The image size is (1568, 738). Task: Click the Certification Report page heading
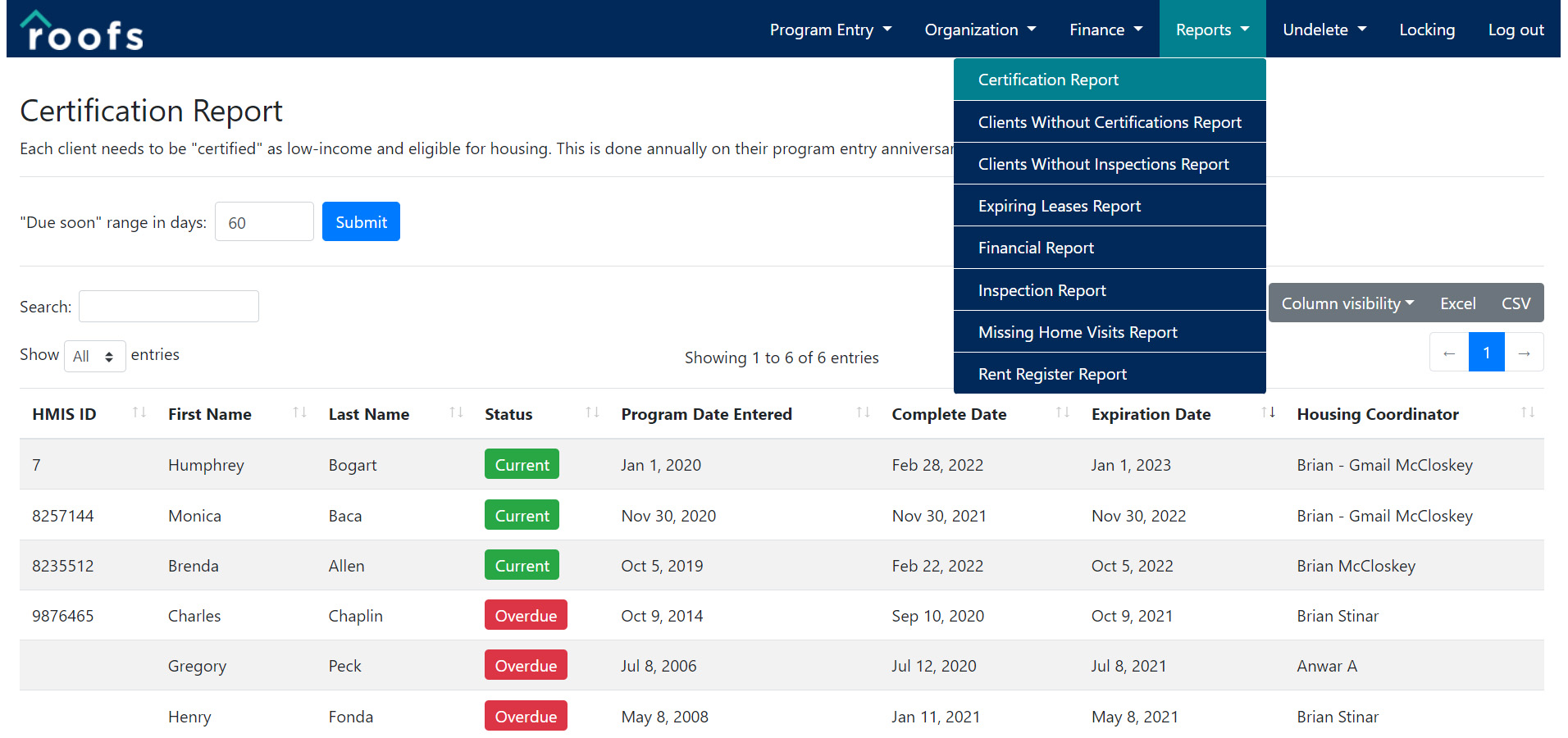click(151, 111)
